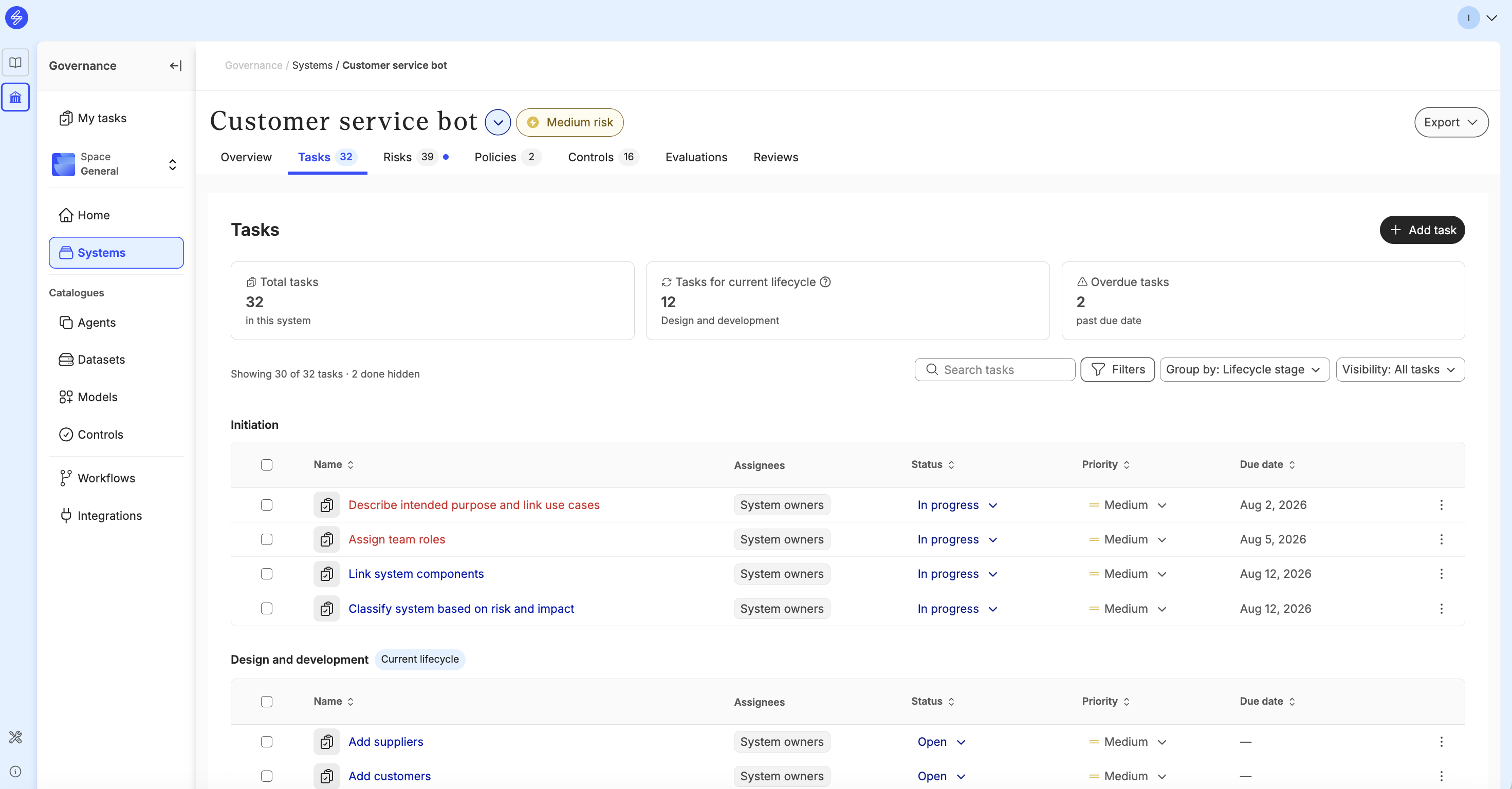
Task: Sort the Initiation table by Due date
Action: coord(1268,464)
